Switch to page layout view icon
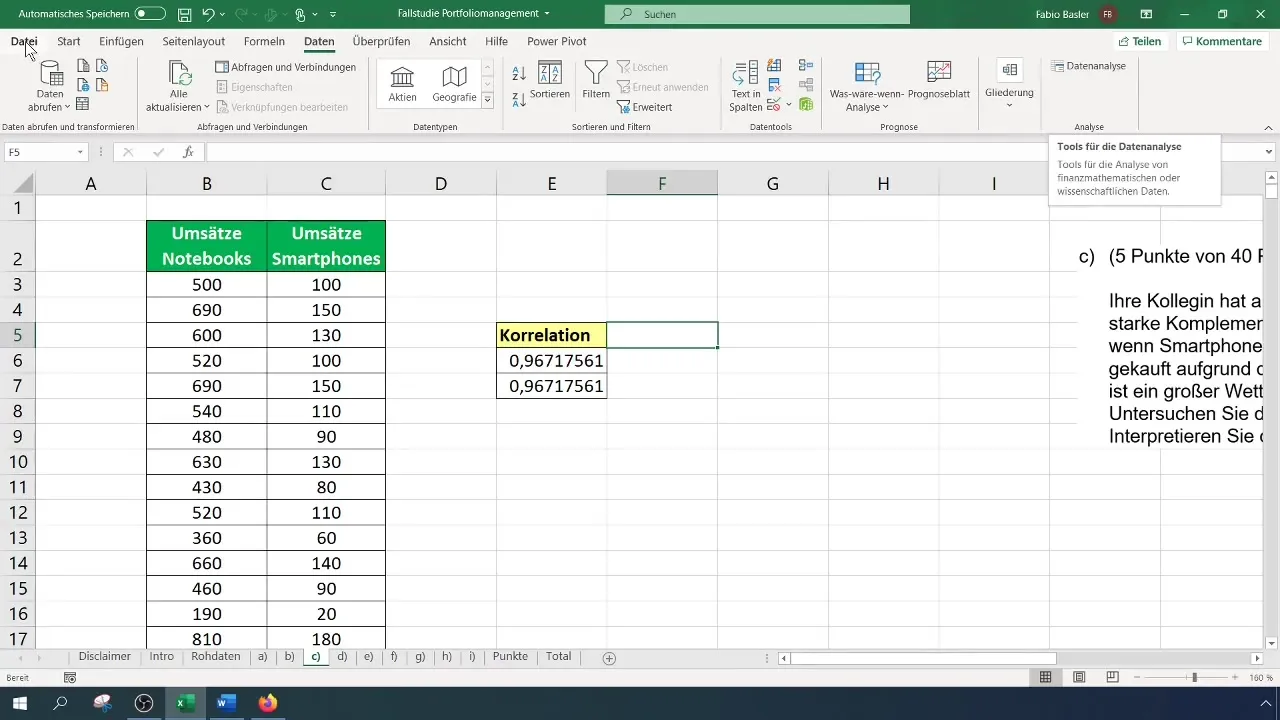This screenshot has height=720, width=1280. [1079, 677]
